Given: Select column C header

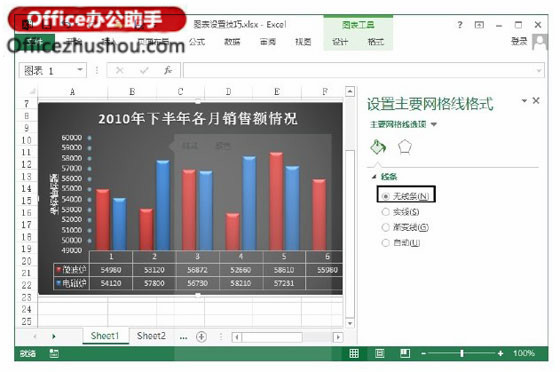Looking at the screenshot, I should tap(180, 92).
